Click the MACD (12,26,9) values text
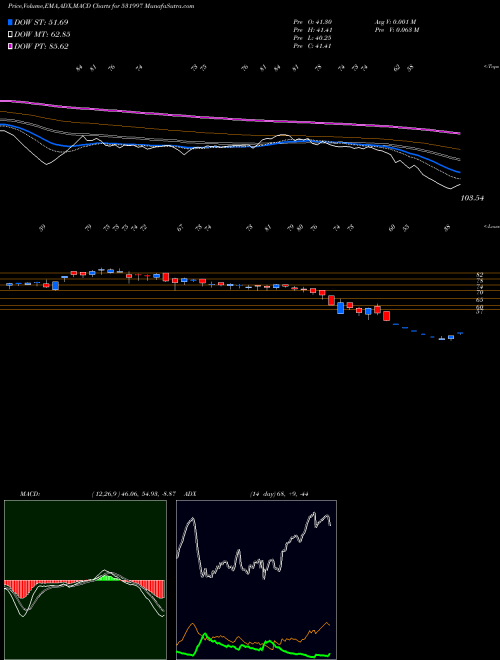 click(136, 494)
